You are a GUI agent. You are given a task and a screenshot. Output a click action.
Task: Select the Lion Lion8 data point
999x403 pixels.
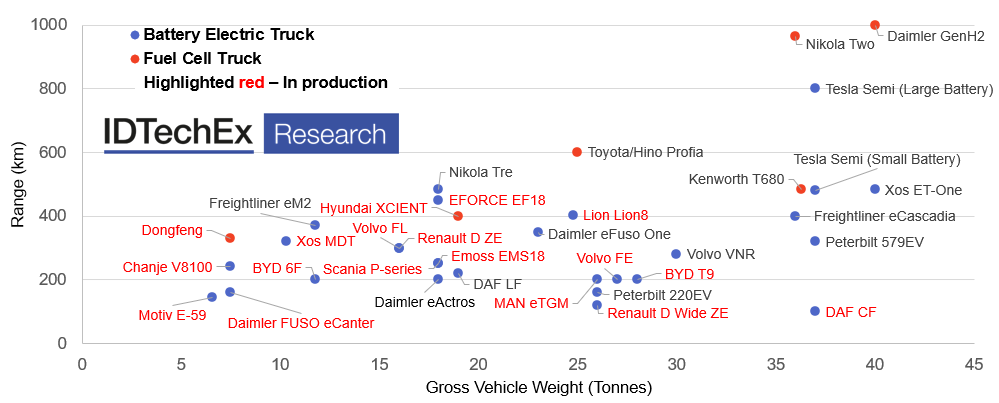(573, 215)
